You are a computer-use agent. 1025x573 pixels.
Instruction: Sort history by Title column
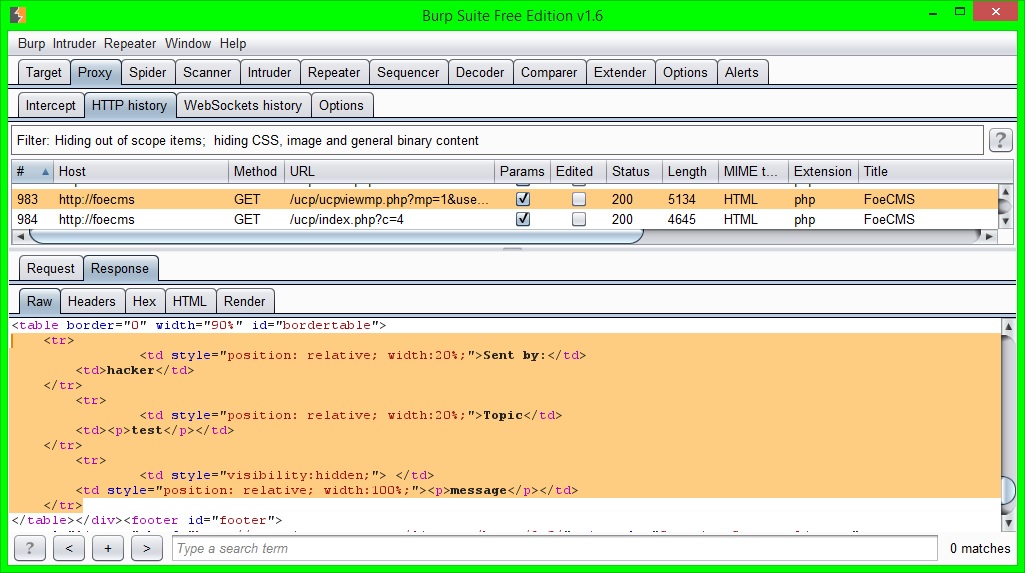tap(928, 172)
